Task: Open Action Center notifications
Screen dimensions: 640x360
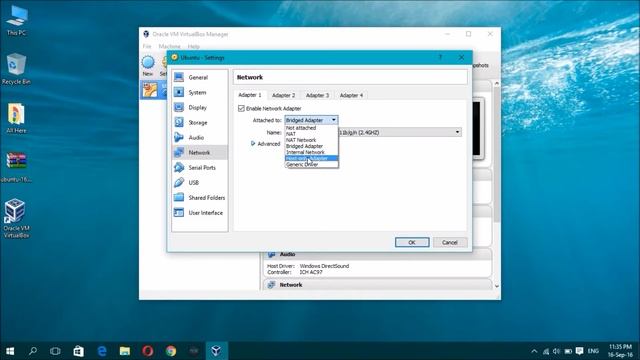Action: 579,351
